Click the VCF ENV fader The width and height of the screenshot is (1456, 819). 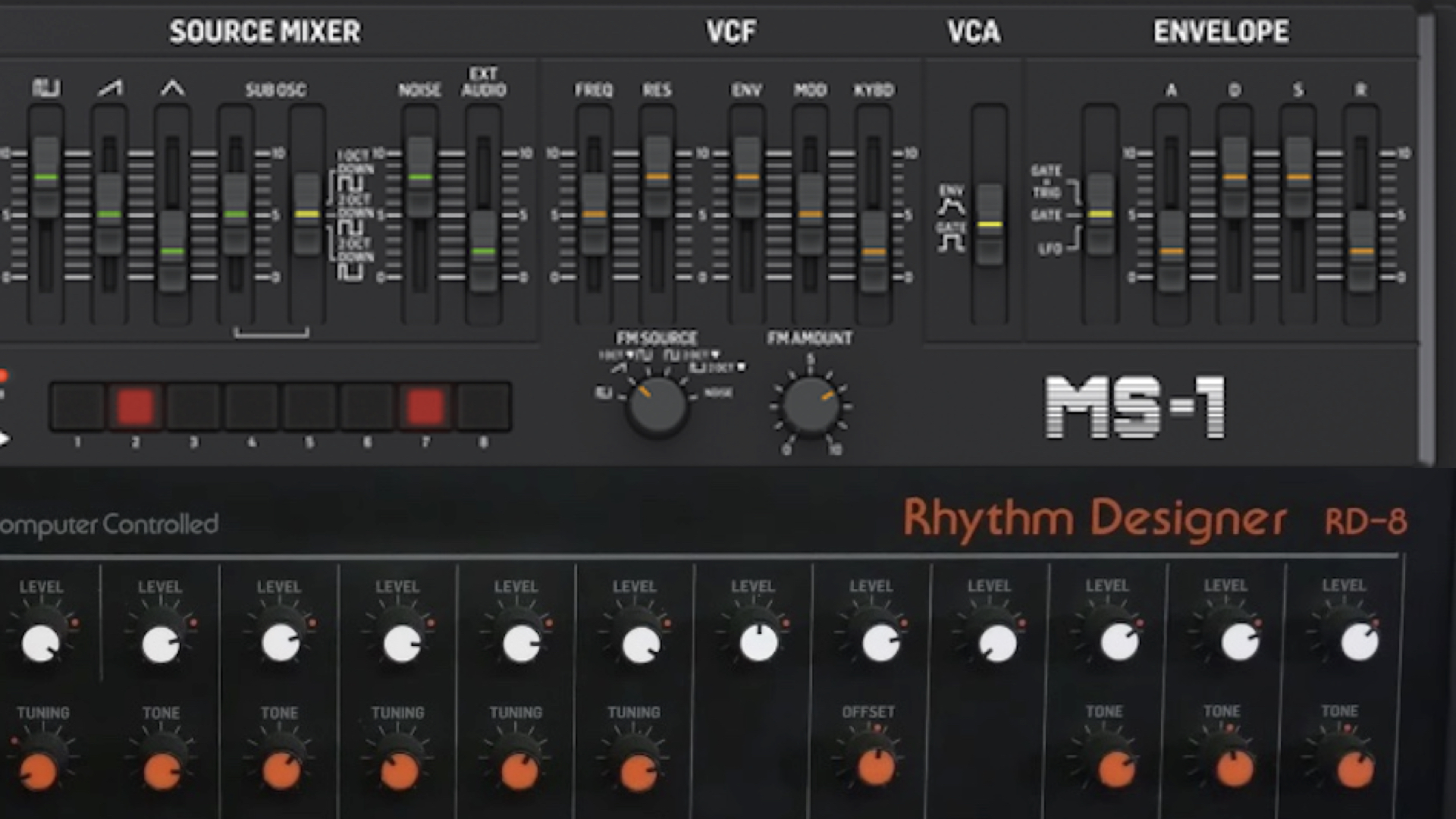click(x=747, y=177)
